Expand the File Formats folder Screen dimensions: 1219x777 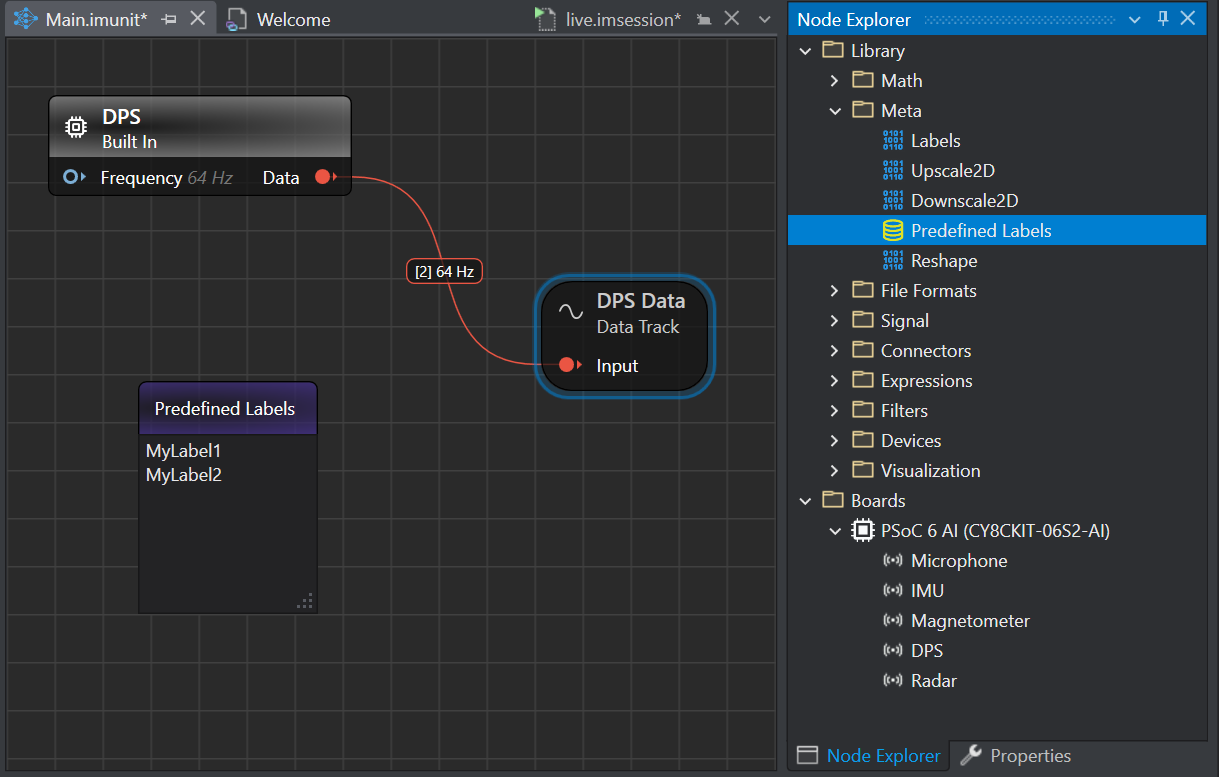tap(835, 291)
